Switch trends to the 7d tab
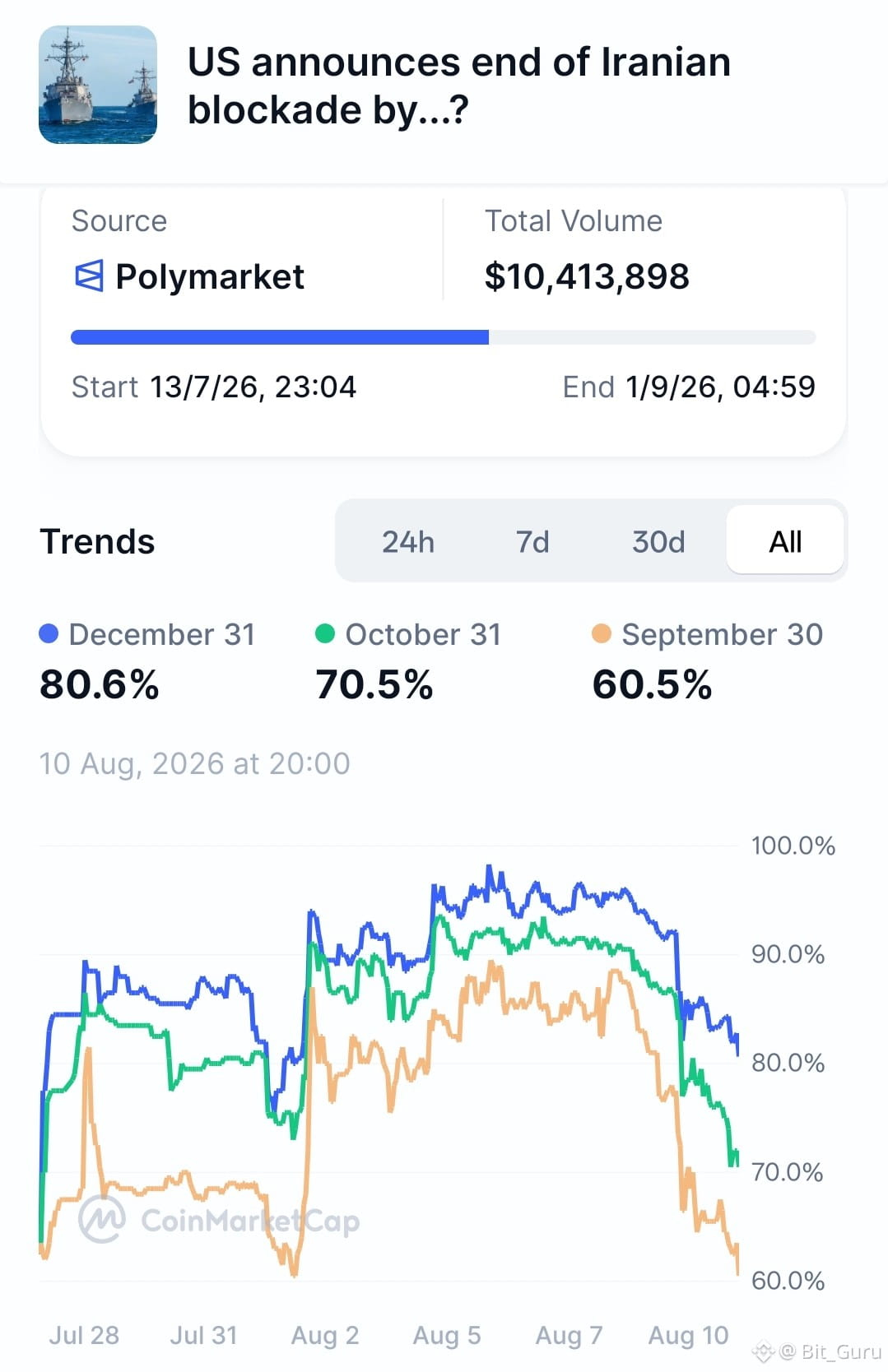Image resolution: width=888 pixels, height=1372 pixels. click(532, 542)
